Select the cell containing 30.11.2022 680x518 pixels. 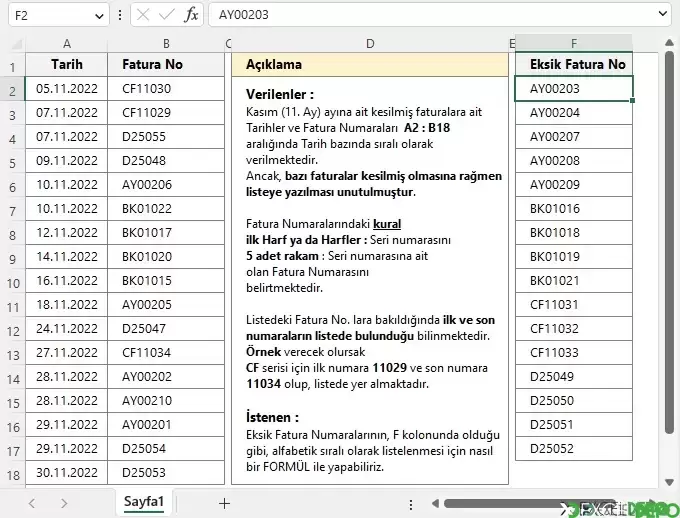click(x=66, y=473)
